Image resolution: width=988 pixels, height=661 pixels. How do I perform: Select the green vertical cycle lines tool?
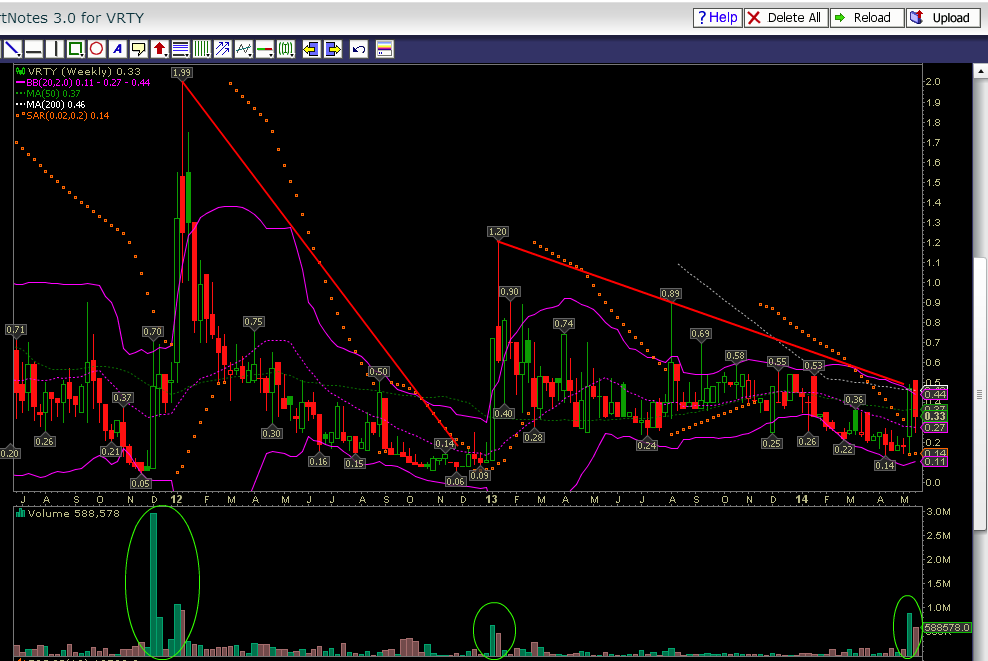[x=202, y=49]
